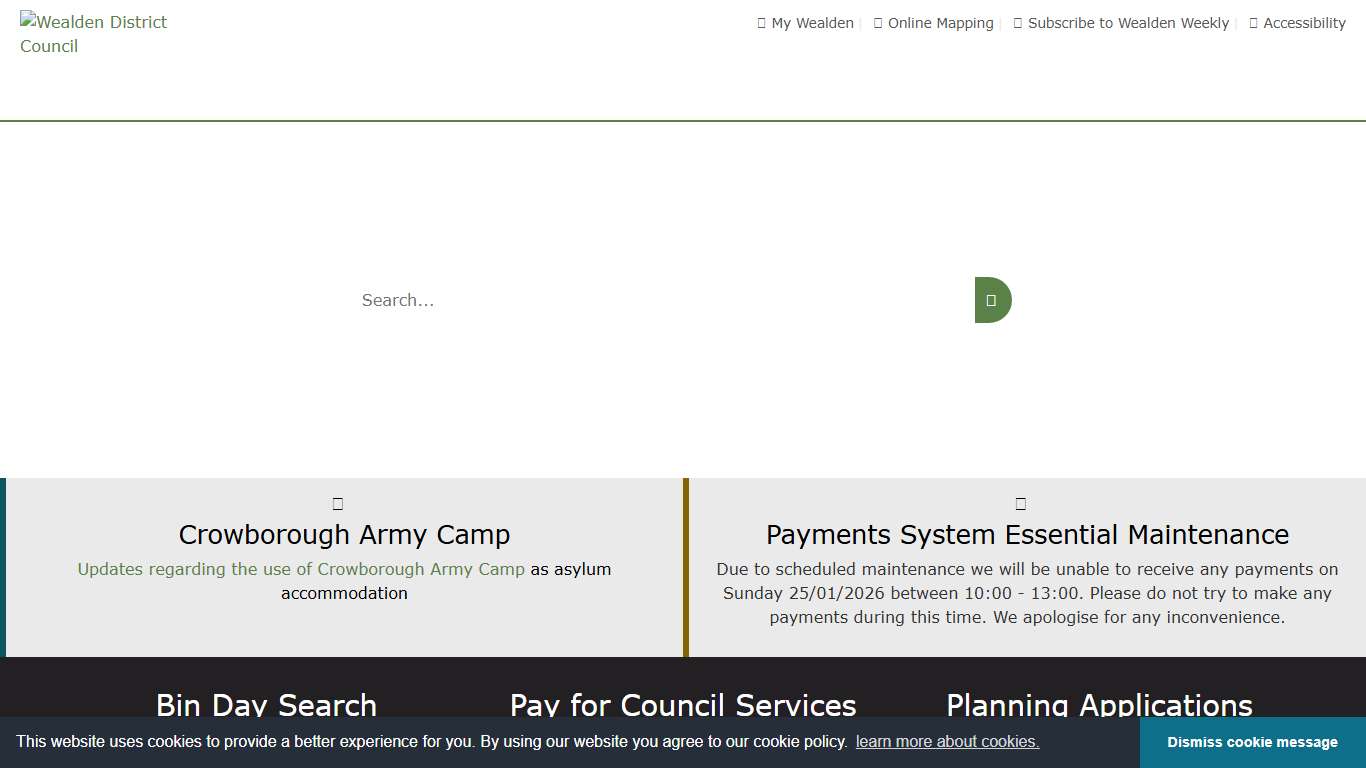Click the Crowborough Army Camp heading
1366x768 pixels.
click(344, 535)
